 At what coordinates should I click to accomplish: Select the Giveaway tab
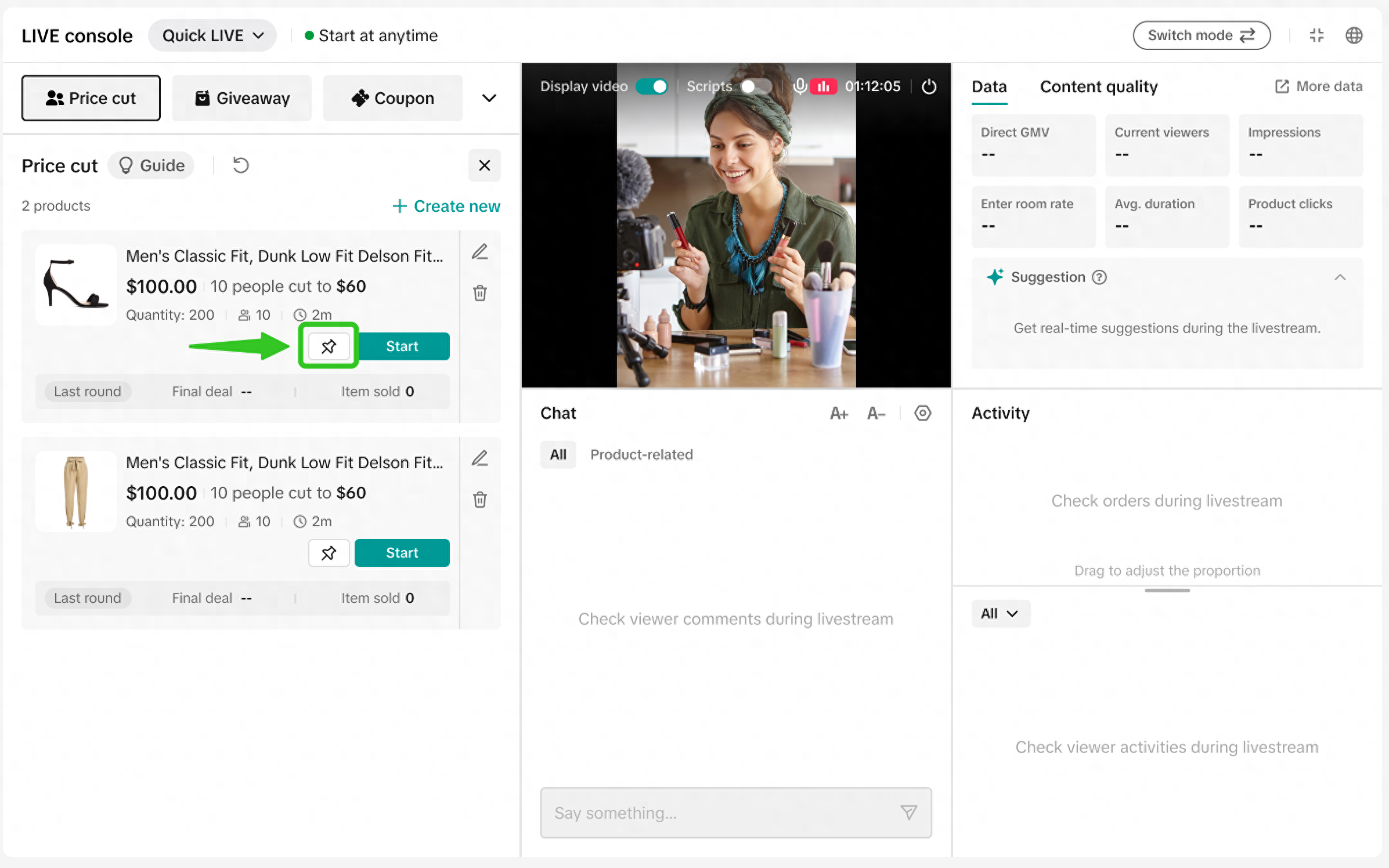click(242, 98)
